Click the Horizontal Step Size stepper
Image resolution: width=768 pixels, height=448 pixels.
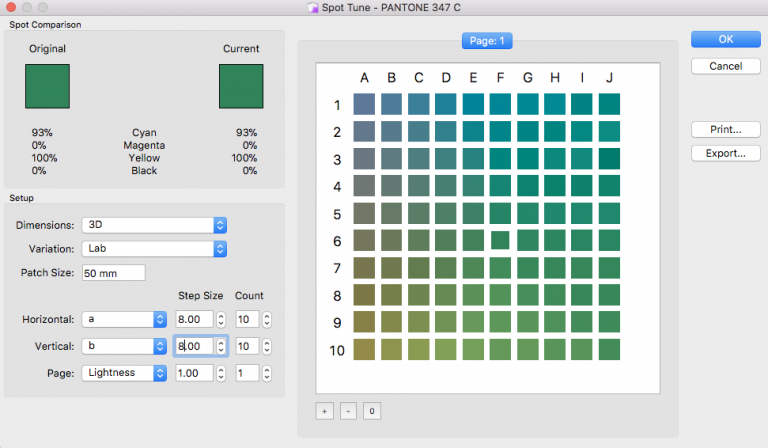[x=220, y=319]
